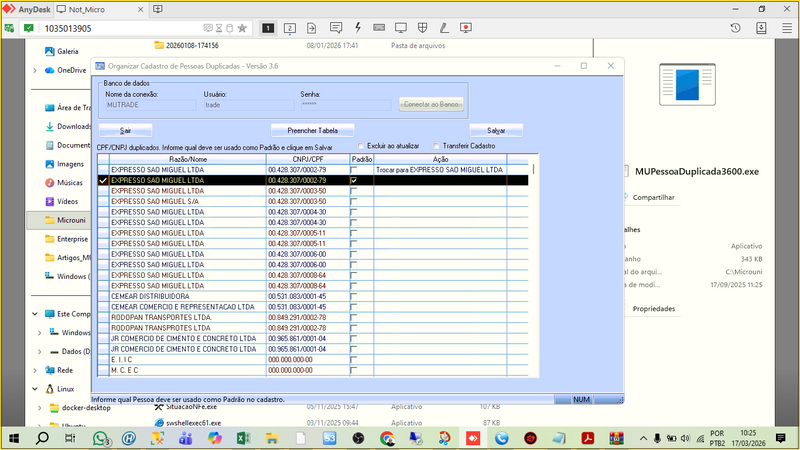The height and width of the screenshot is (450, 800).
Task: Expand the Linux node in the sidebar
Action: pos(36,389)
